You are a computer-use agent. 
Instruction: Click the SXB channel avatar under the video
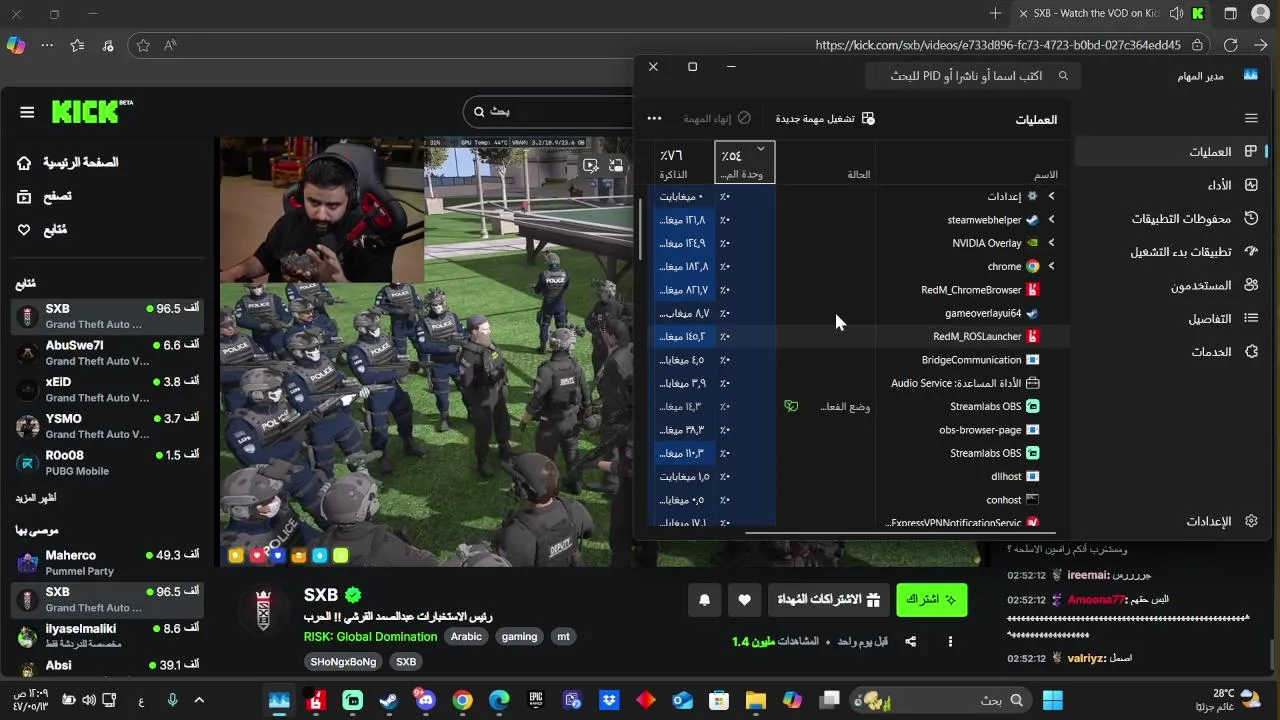[x=263, y=609]
